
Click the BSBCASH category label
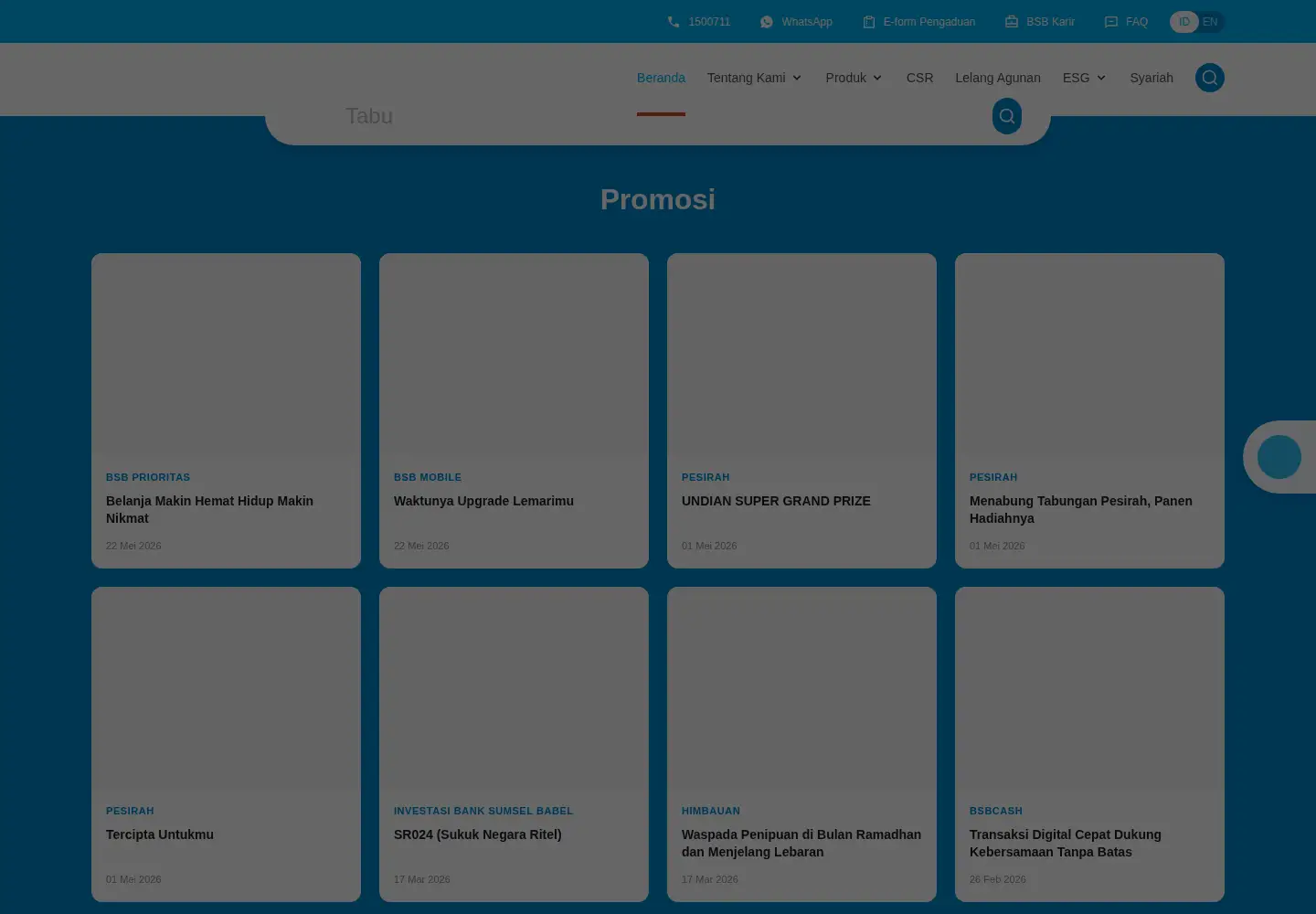[x=996, y=811]
